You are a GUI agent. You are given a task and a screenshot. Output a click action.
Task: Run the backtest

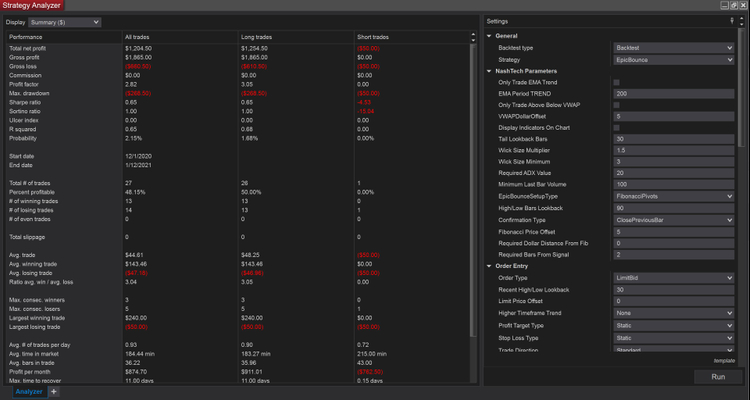coord(718,377)
